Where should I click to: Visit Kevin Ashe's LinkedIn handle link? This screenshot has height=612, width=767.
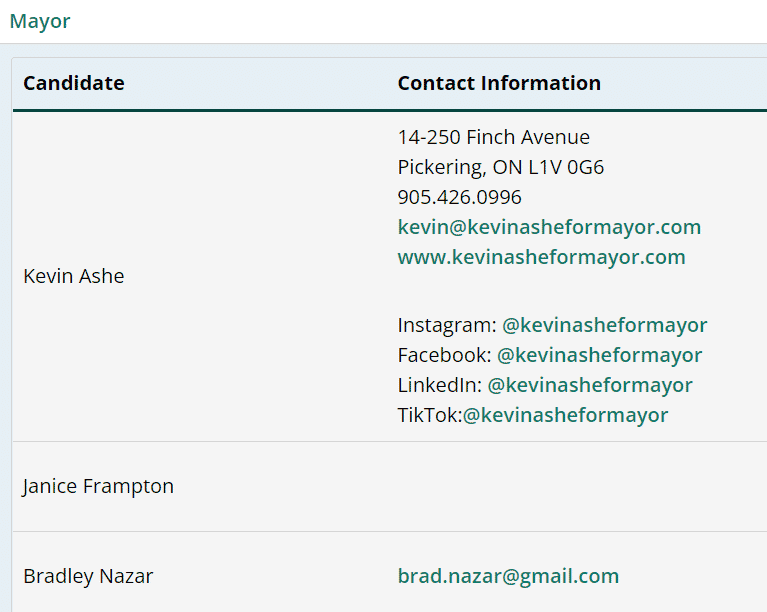coord(590,385)
